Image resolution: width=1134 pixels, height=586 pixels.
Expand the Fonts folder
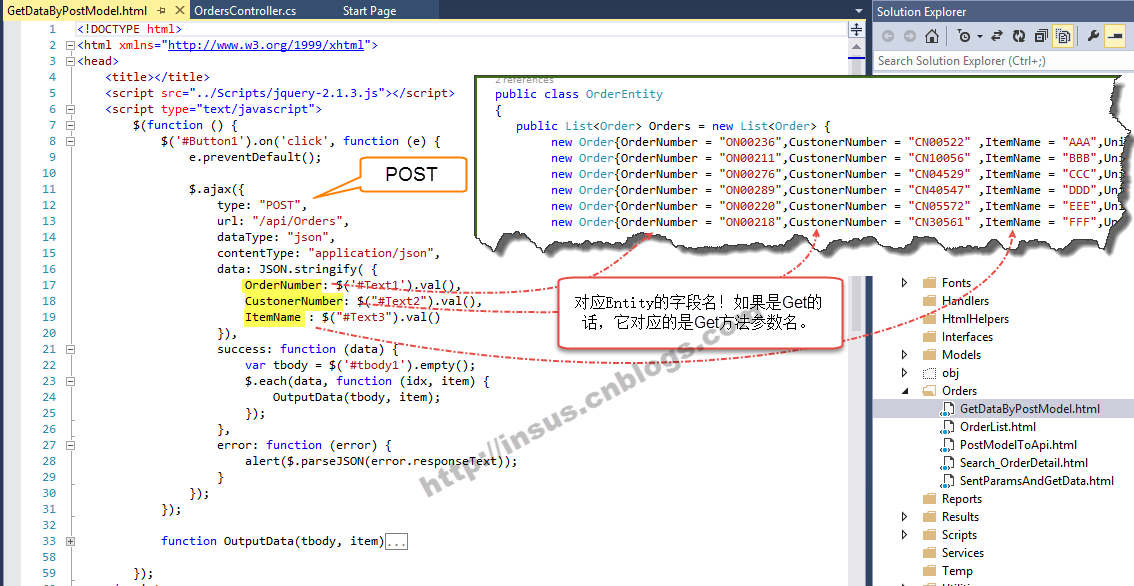(x=905, y=283)
